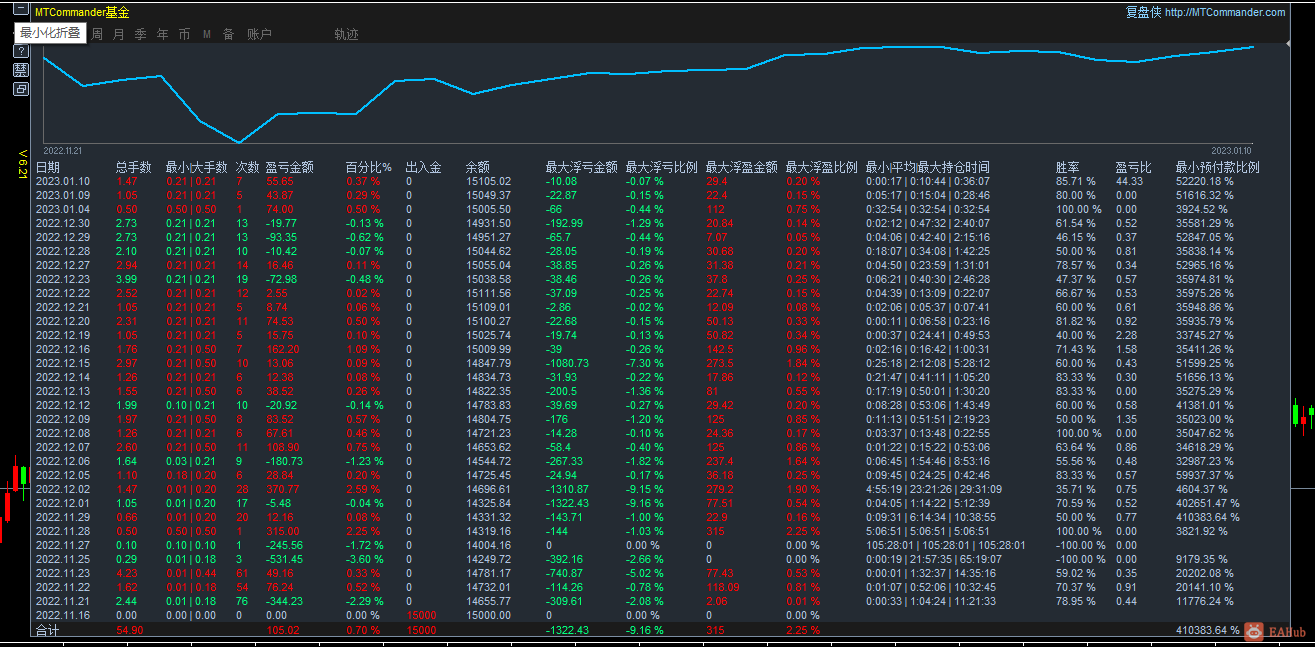The width and height of the screenshot is (1315, 647).
Task: Click the 最大浮盈金额 column header
Action: point(741,167)
